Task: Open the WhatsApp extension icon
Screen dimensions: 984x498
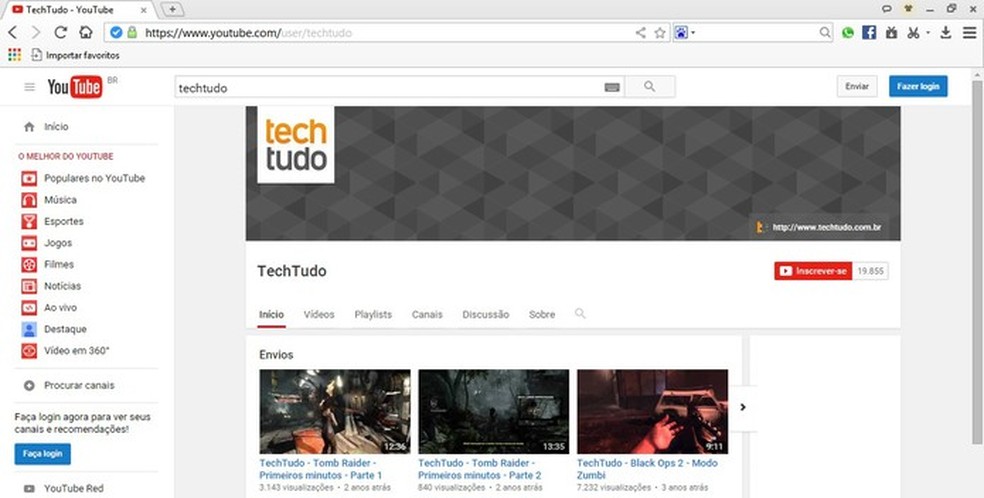Action: (848, 33)
